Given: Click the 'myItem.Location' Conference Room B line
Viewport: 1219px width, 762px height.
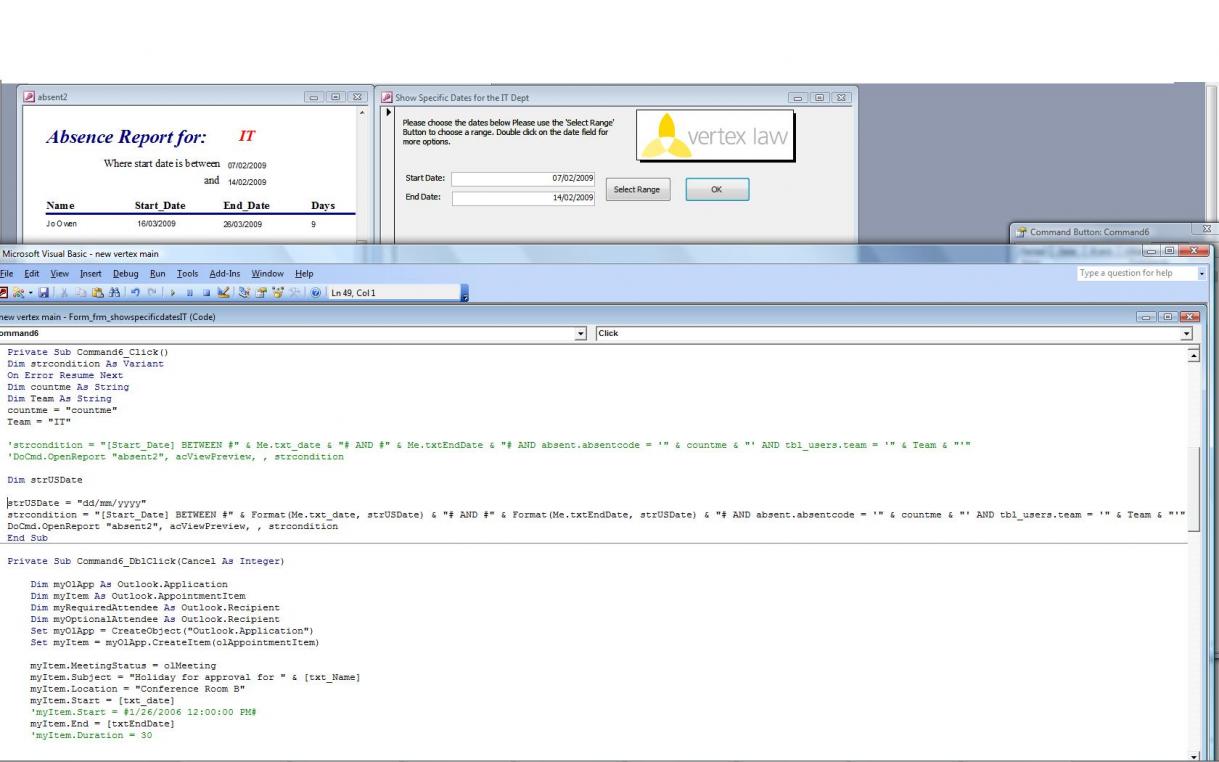Looking at the screenshot, I should [138, 688].
